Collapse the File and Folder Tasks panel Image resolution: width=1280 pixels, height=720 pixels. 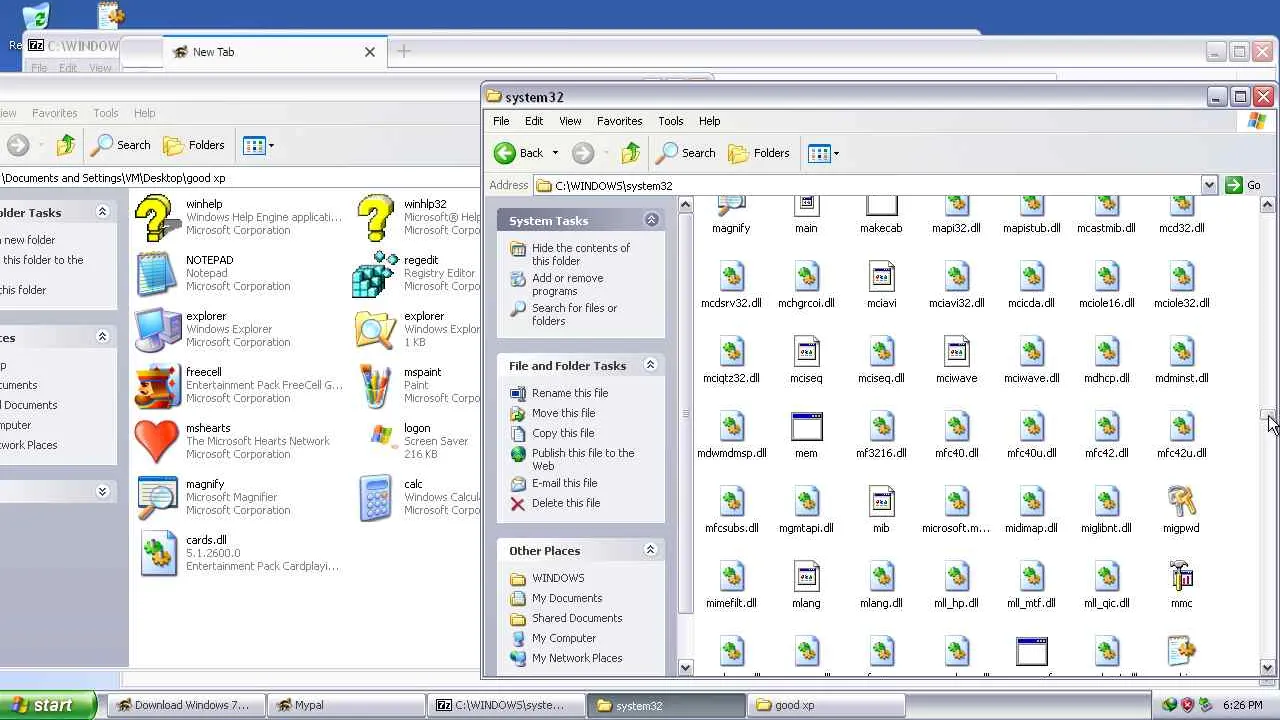(650, 365)
